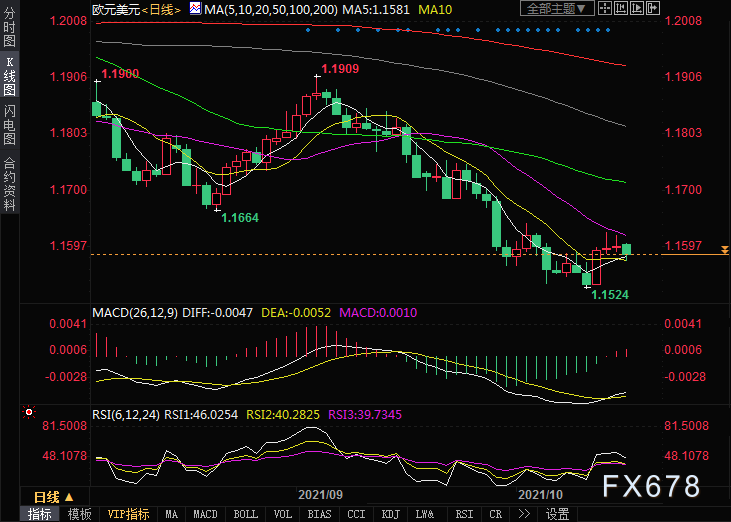Screen dimensions: 731x522
Task: Open the 全部主题 dropdown
Action: click(x=557, y=8)
